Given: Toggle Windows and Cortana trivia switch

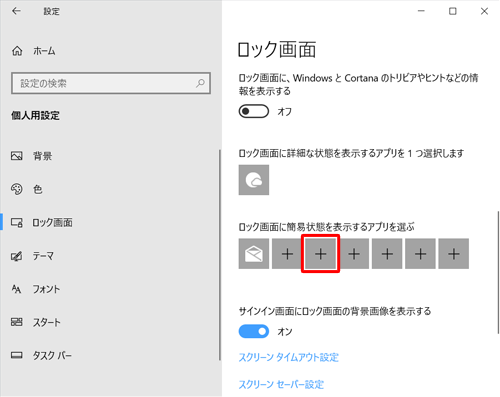Looking at the screenshot, I should pyautogui.click(x=254, y=111).
